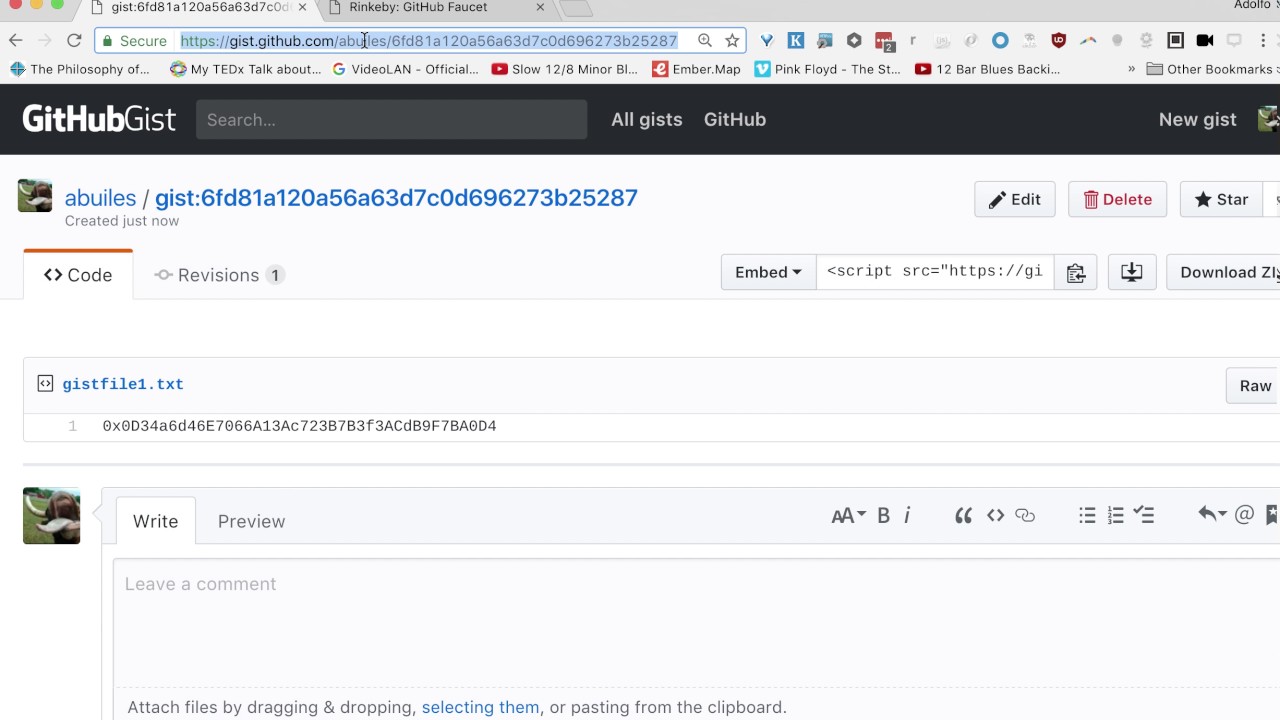Mention a user with the @ icon
This screenshot has width=1280, height=720.
pyautogui.click(x=1244, y=515)
